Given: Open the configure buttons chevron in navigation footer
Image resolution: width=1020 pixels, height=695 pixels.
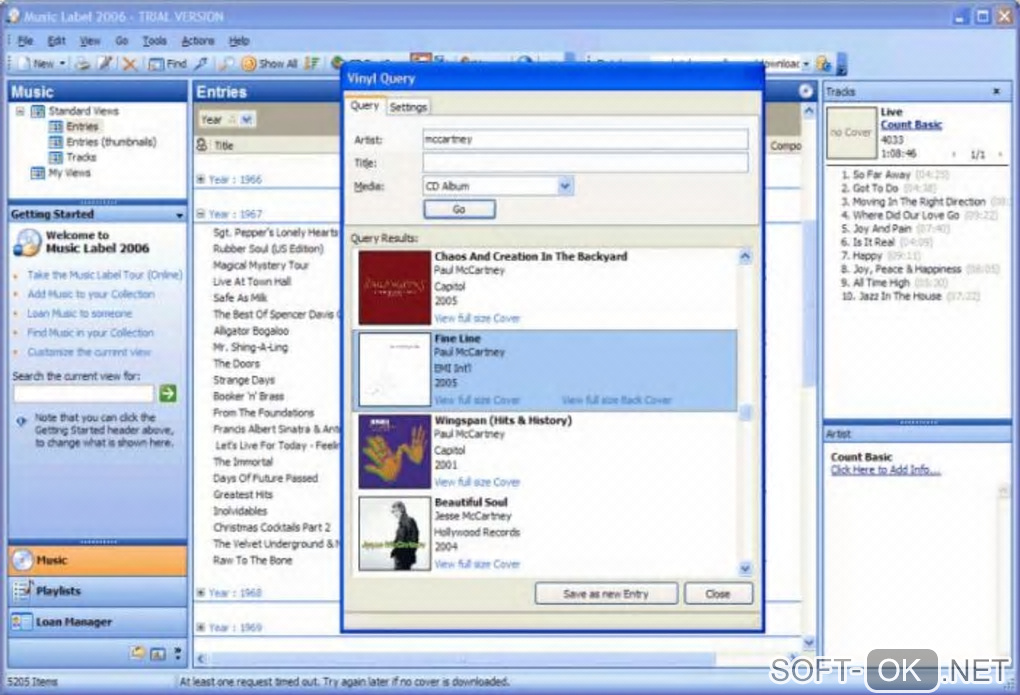Looking at the screenshot, I should click(178, 653).
